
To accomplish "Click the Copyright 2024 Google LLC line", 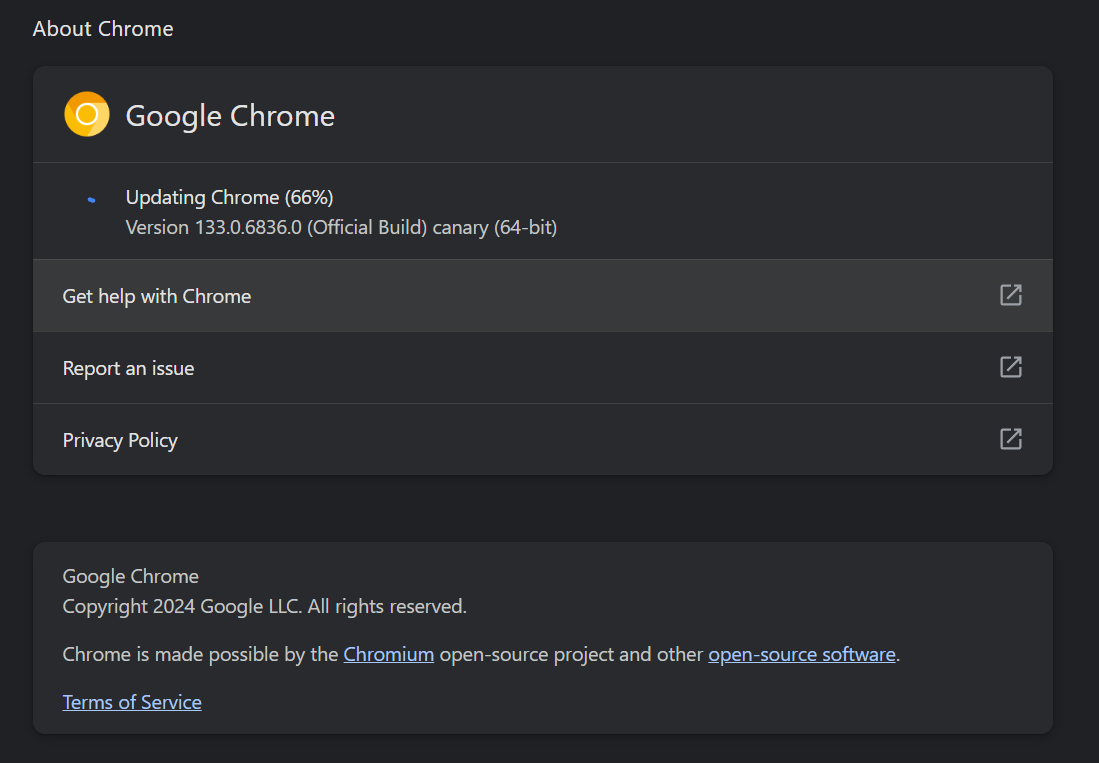I will pos(264,606).
